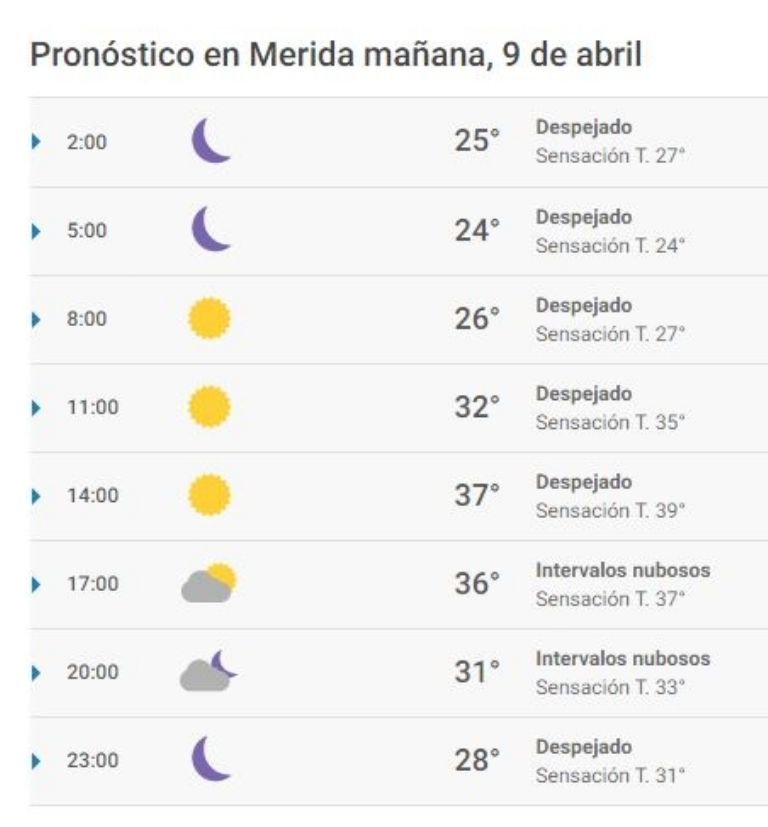
Task: Expand the 14:00 forecast row arrow
Action: (x=36, y=496)
